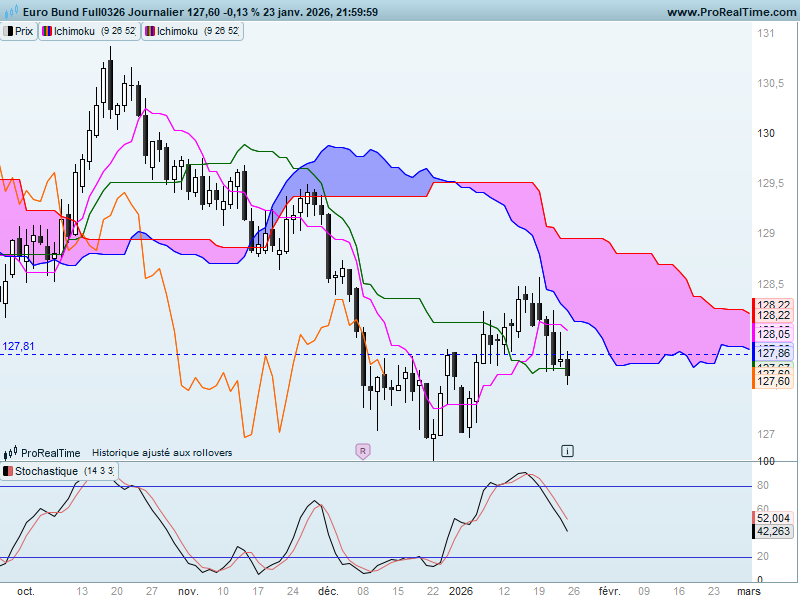
Task: Click the Stochastique indicator color icon
Action: (8, 470)
